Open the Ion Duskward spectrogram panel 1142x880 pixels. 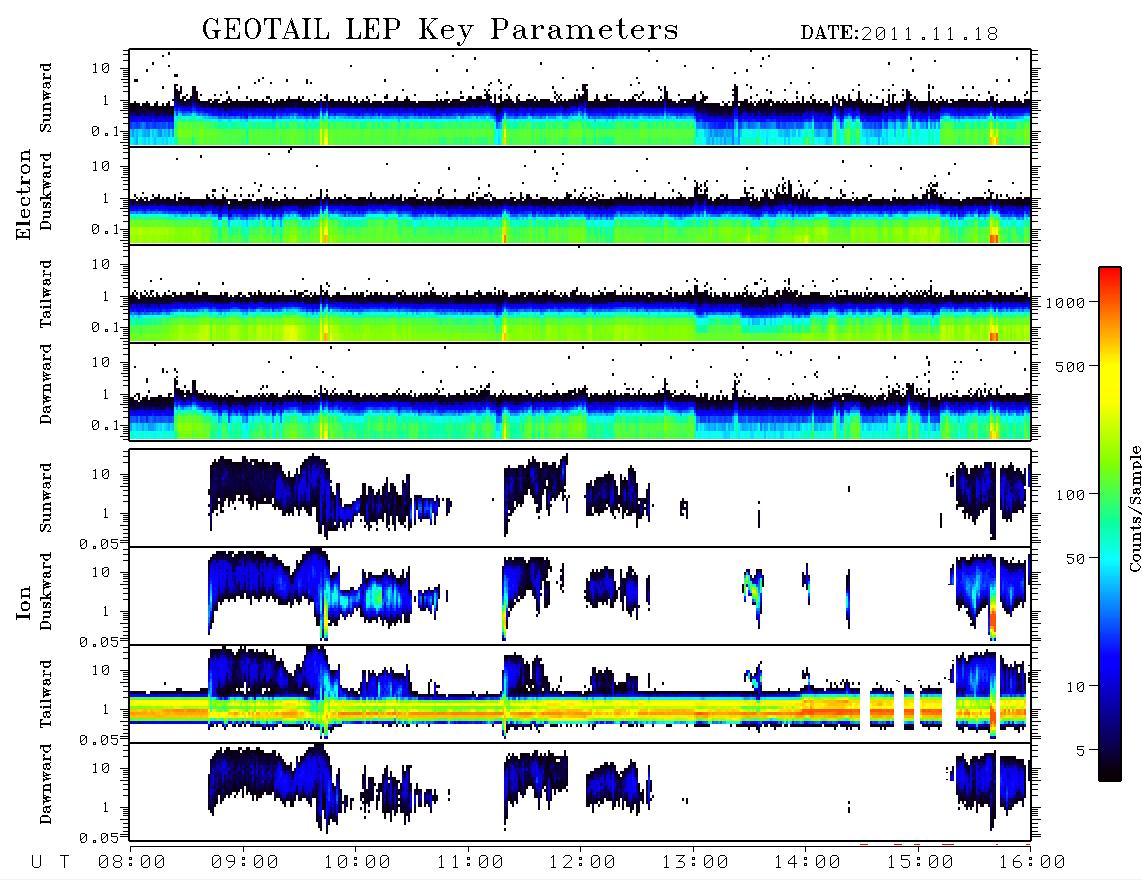[x=580, y=596]
